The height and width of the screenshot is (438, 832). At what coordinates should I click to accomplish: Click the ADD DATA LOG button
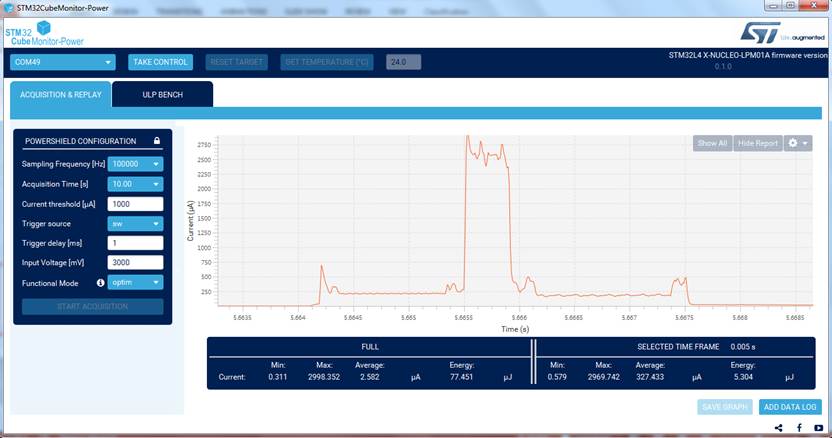pyautogui.click(x=790, y=407)
